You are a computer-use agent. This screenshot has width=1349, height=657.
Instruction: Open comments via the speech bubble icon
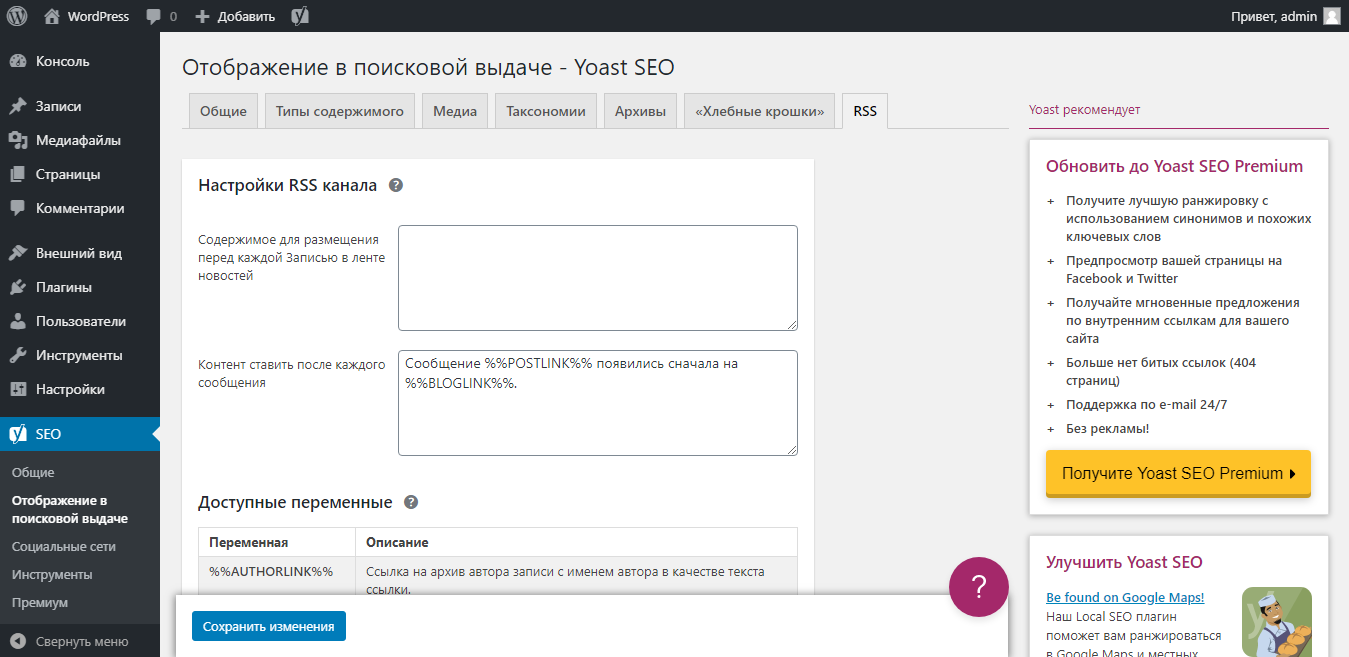click(155, 15)
